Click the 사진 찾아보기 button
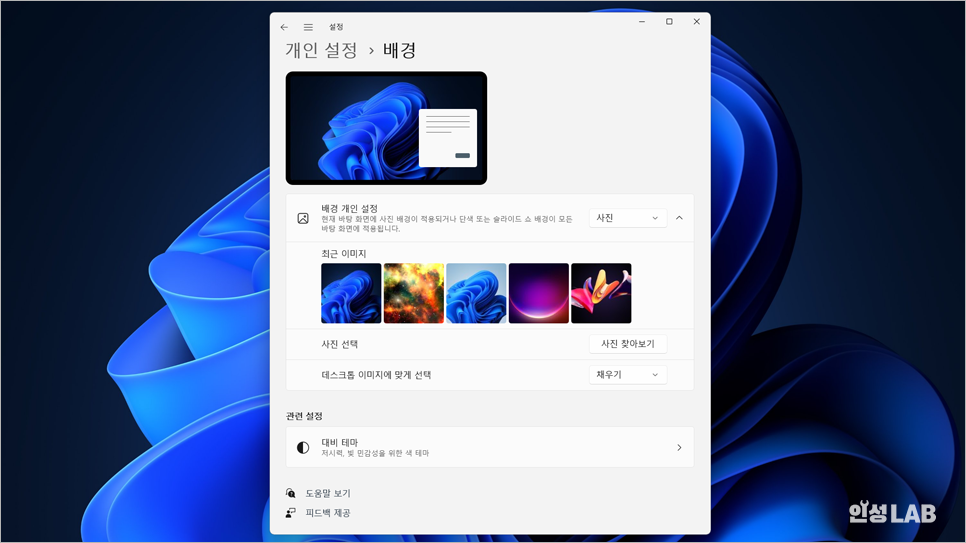The width and height of the screenshot is (966, 543). tap(628, 344)
